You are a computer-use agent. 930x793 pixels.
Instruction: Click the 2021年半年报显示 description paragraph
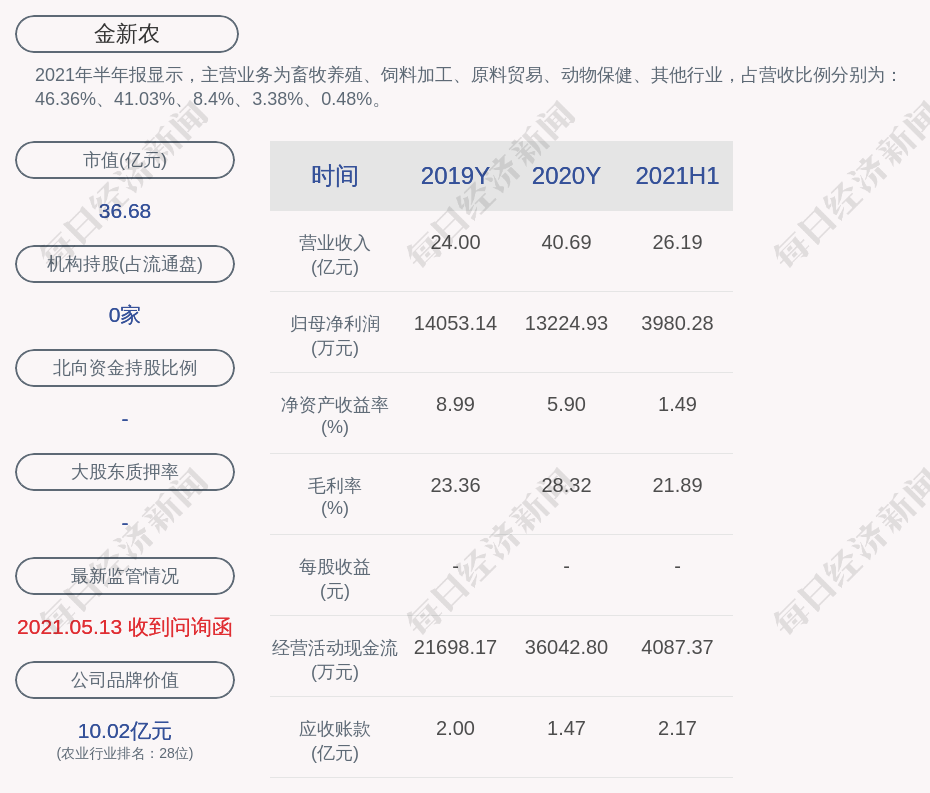(x=467, y=87)
